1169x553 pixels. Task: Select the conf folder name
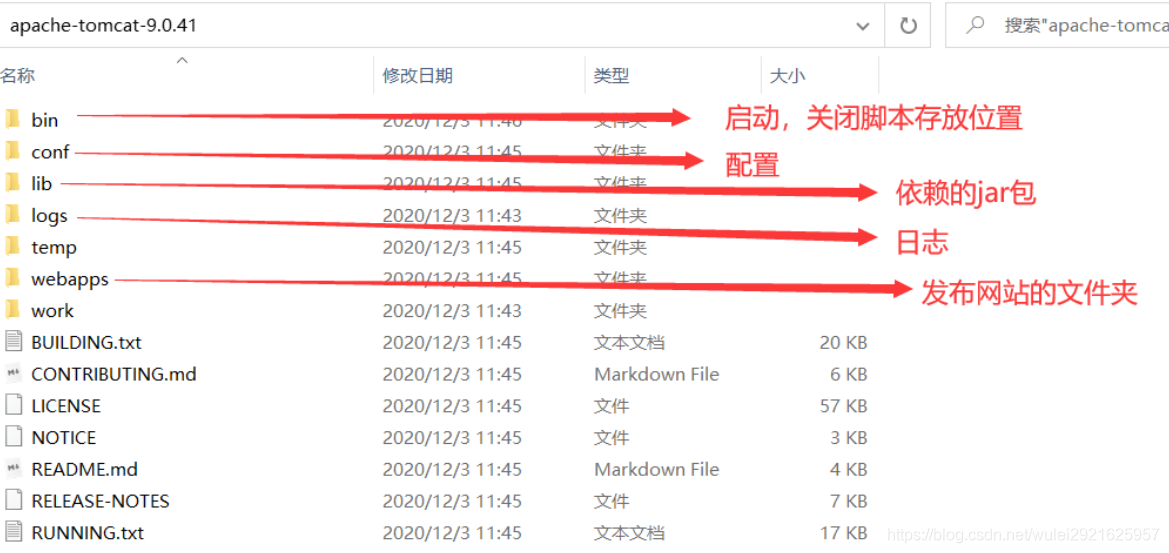pyautogui.click(x=50, y=151)
